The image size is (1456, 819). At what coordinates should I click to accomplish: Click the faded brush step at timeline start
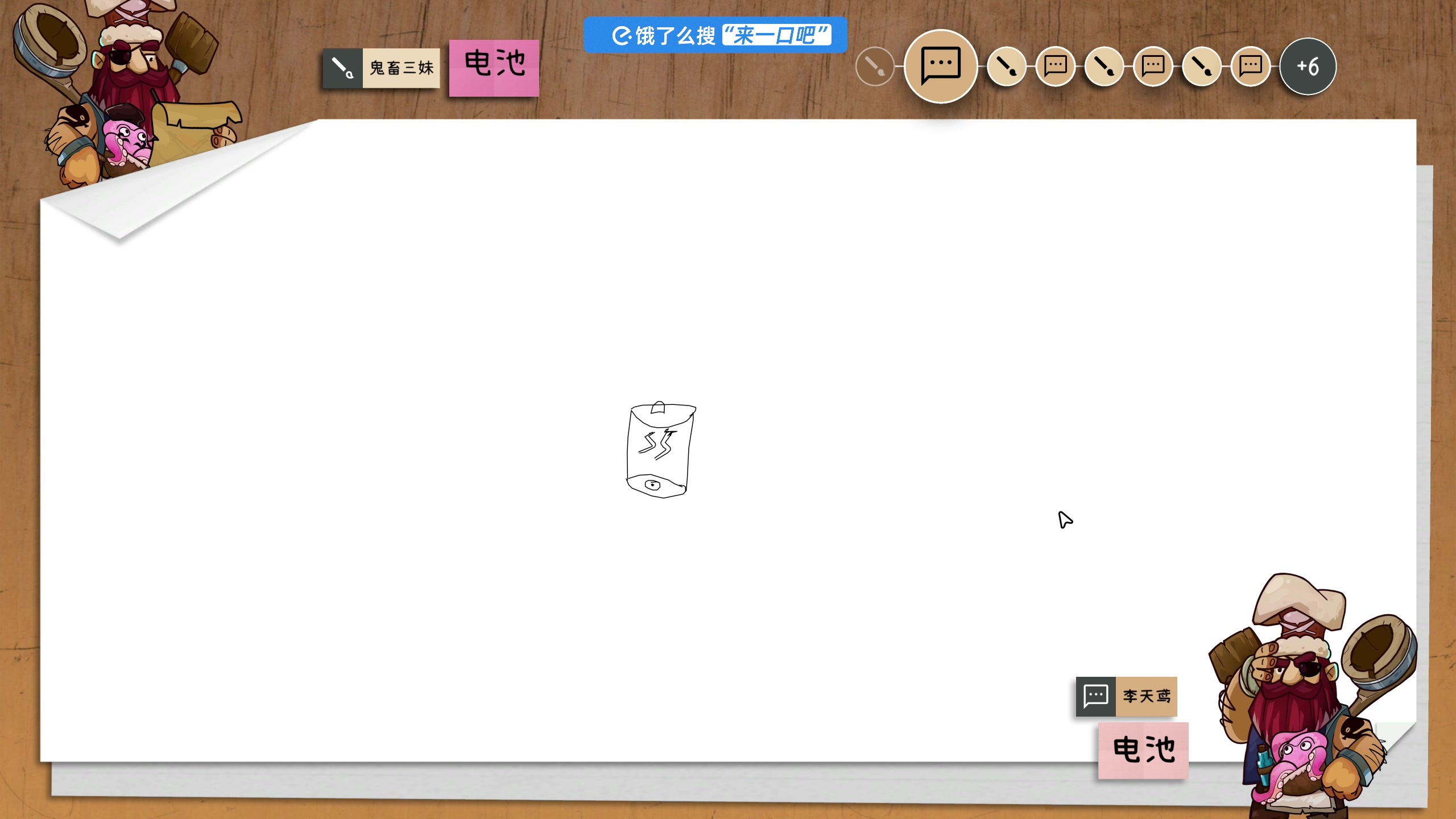pyautogui.click(x=875, y=67)
